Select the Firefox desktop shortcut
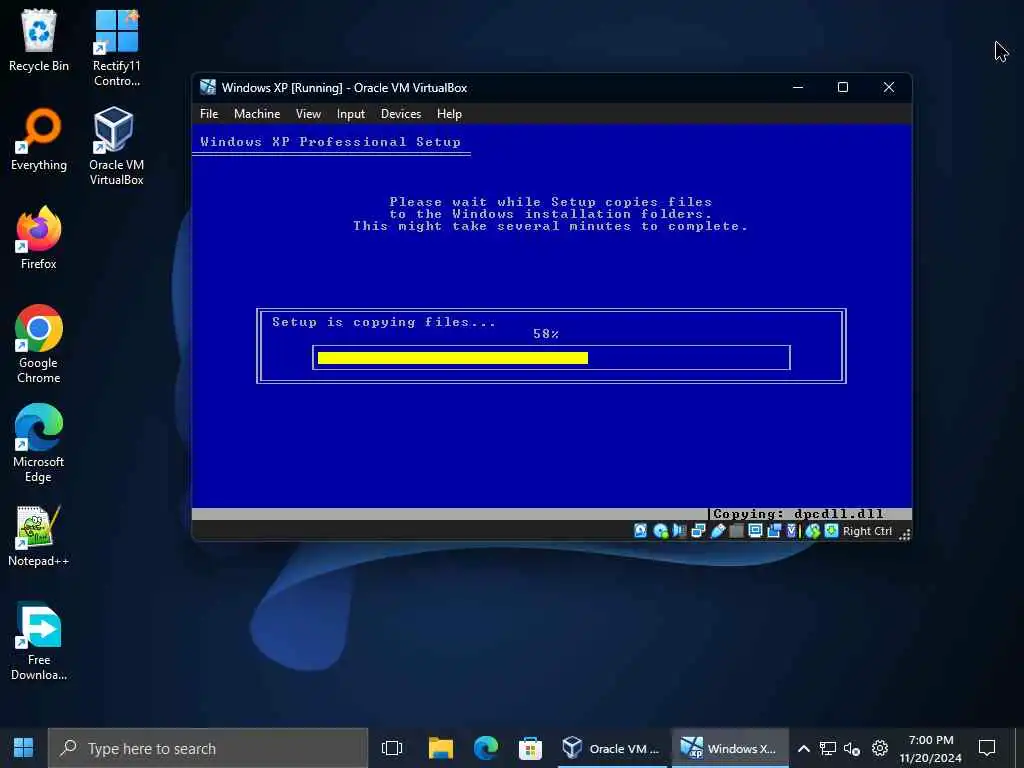The height and width of the screenshot is (768, 1024). (39, 238)
